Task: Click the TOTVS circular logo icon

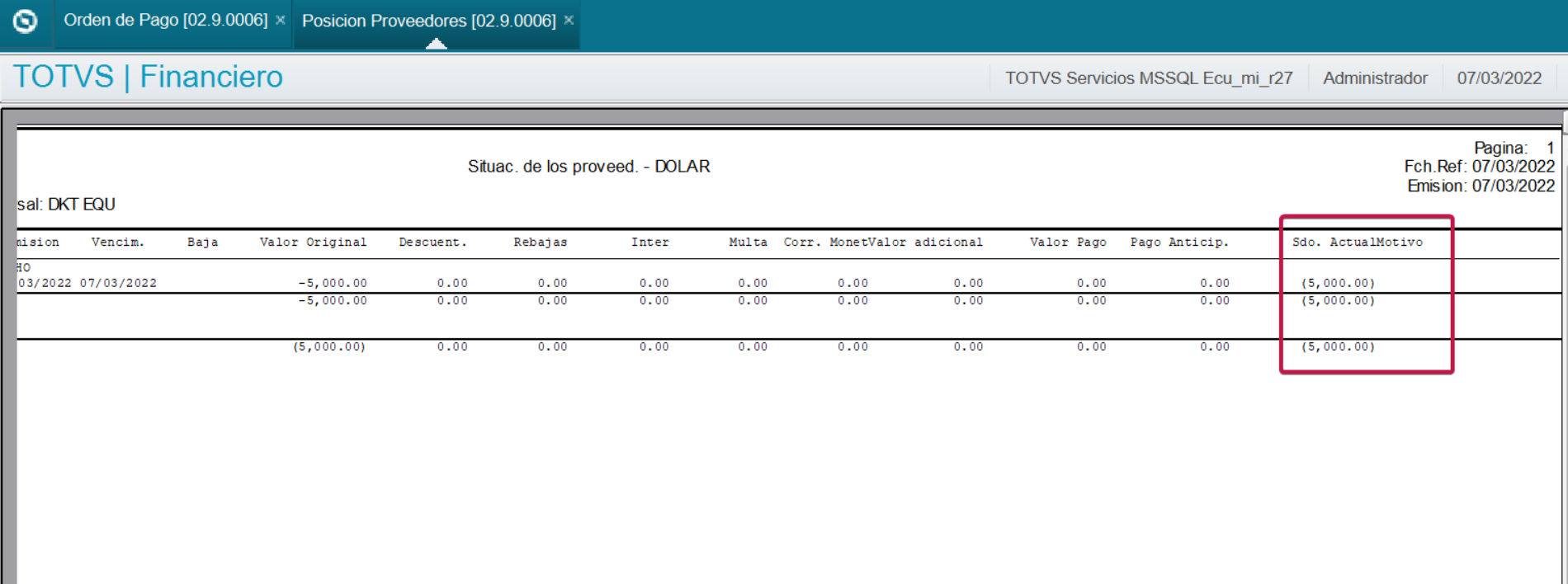Action: [x=25, y=21]
